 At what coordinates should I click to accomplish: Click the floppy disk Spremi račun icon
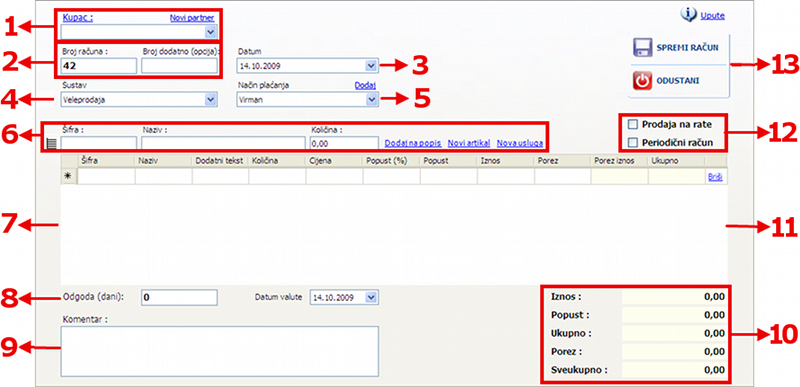[x=643, y=47]
